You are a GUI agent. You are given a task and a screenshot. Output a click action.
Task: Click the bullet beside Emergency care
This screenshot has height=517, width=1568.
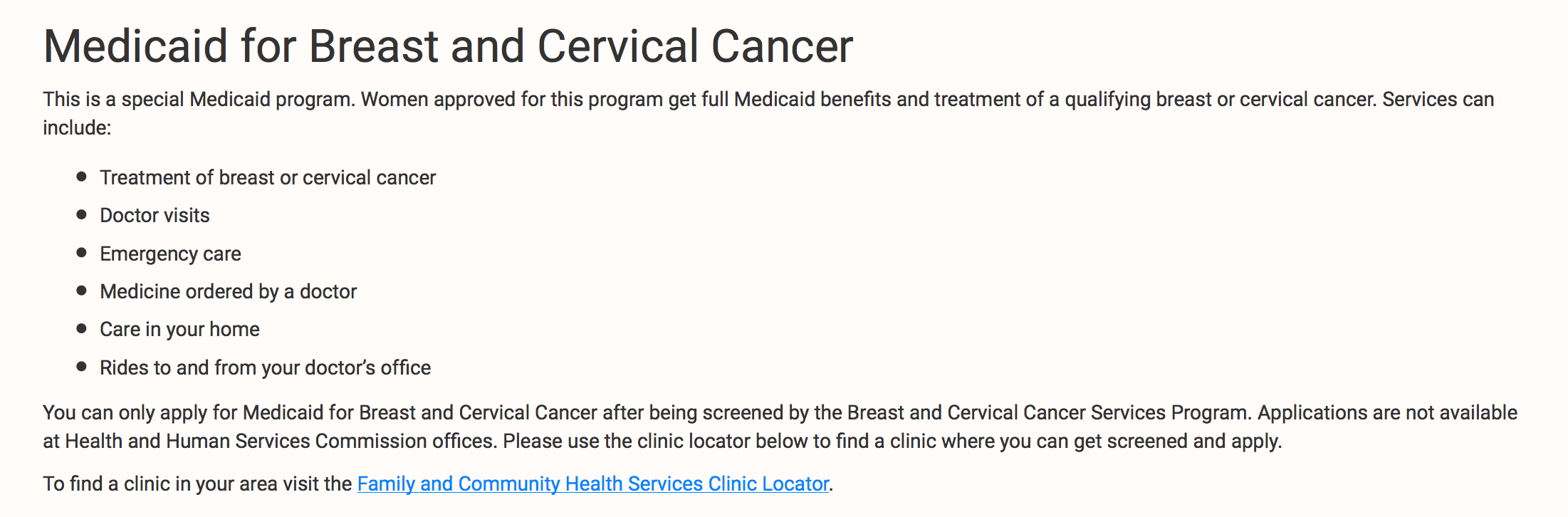tap(82, 252)
